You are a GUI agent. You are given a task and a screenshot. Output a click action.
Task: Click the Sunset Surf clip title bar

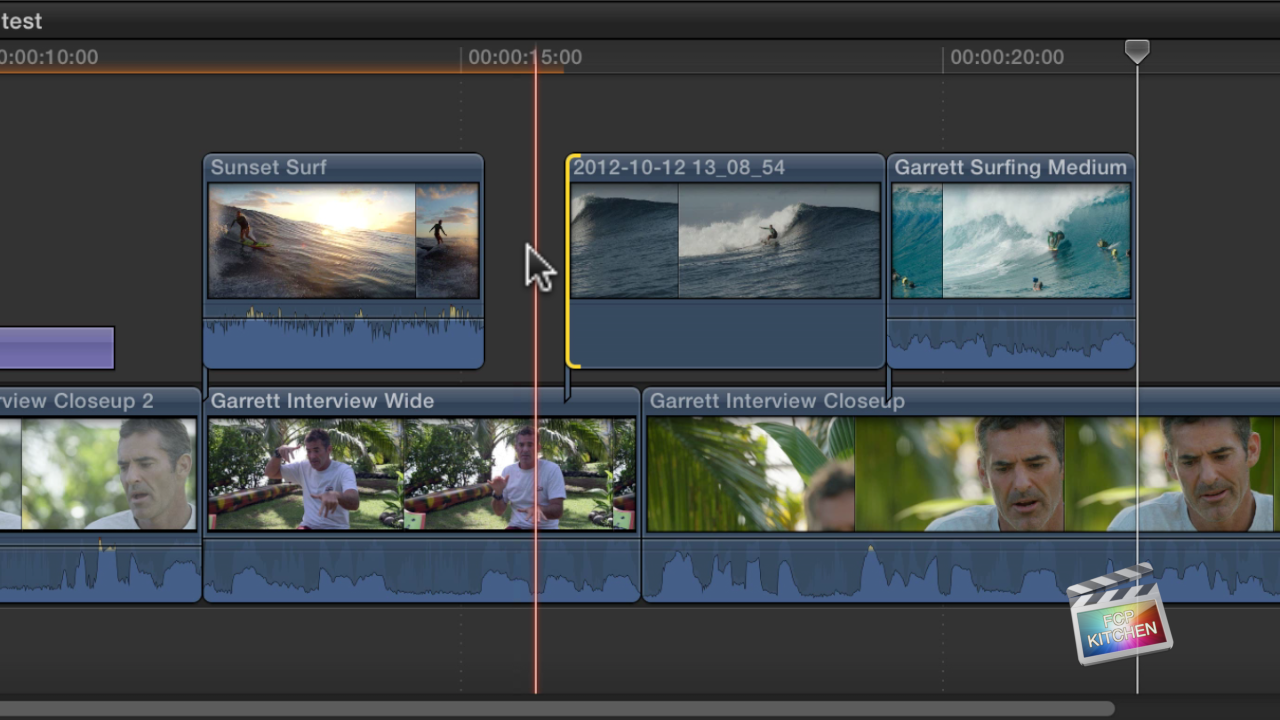(x=300, y=167)
